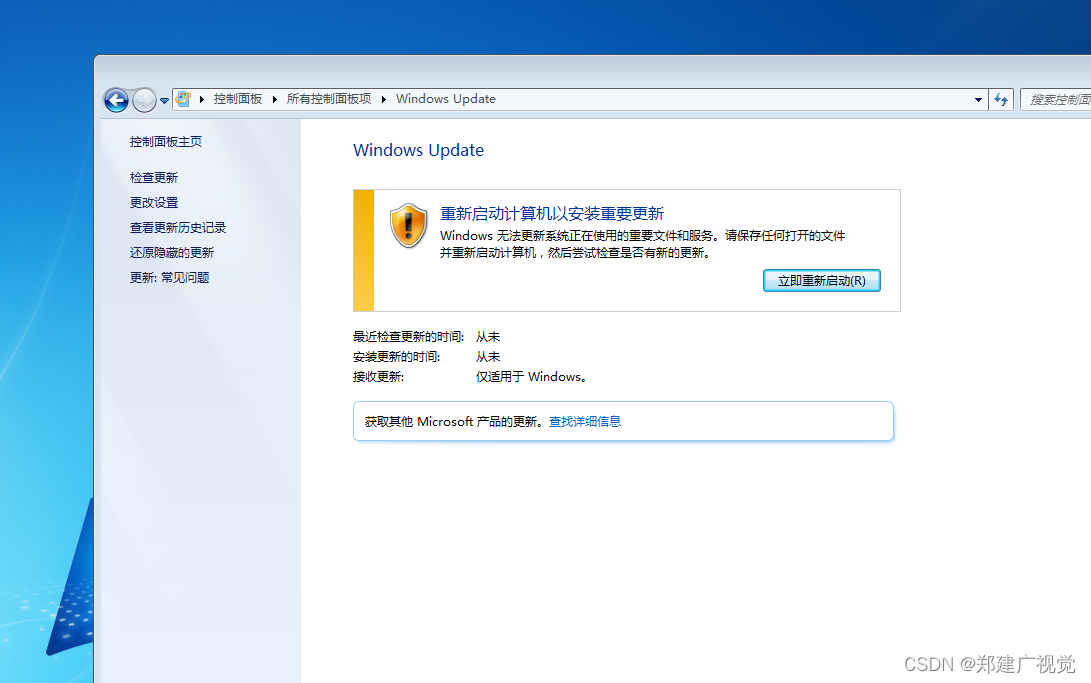
Task: Refresh the page with the refresh icon
Action: pos(1001,99)
